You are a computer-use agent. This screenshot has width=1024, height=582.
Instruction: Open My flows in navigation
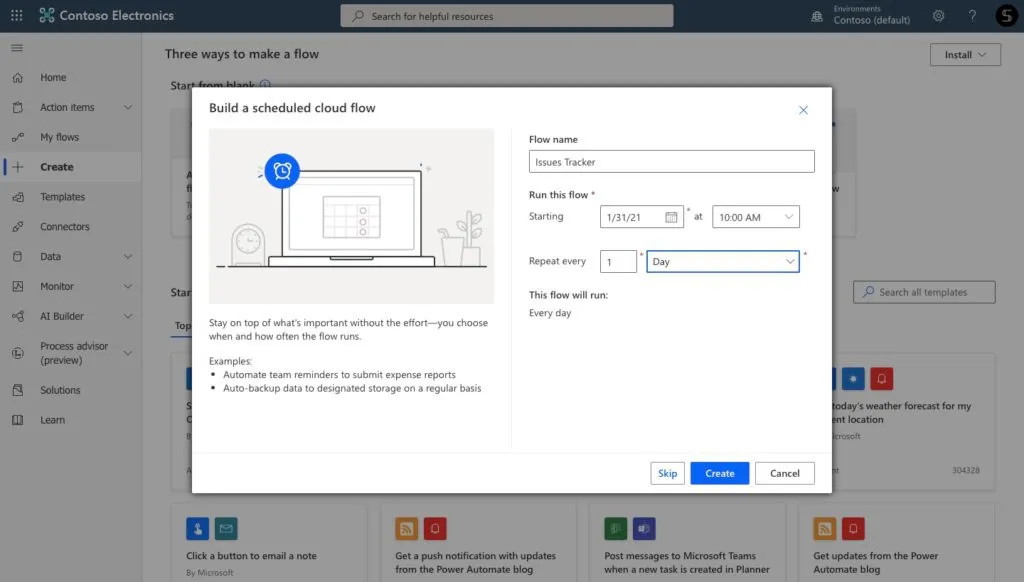click(59, 137)
